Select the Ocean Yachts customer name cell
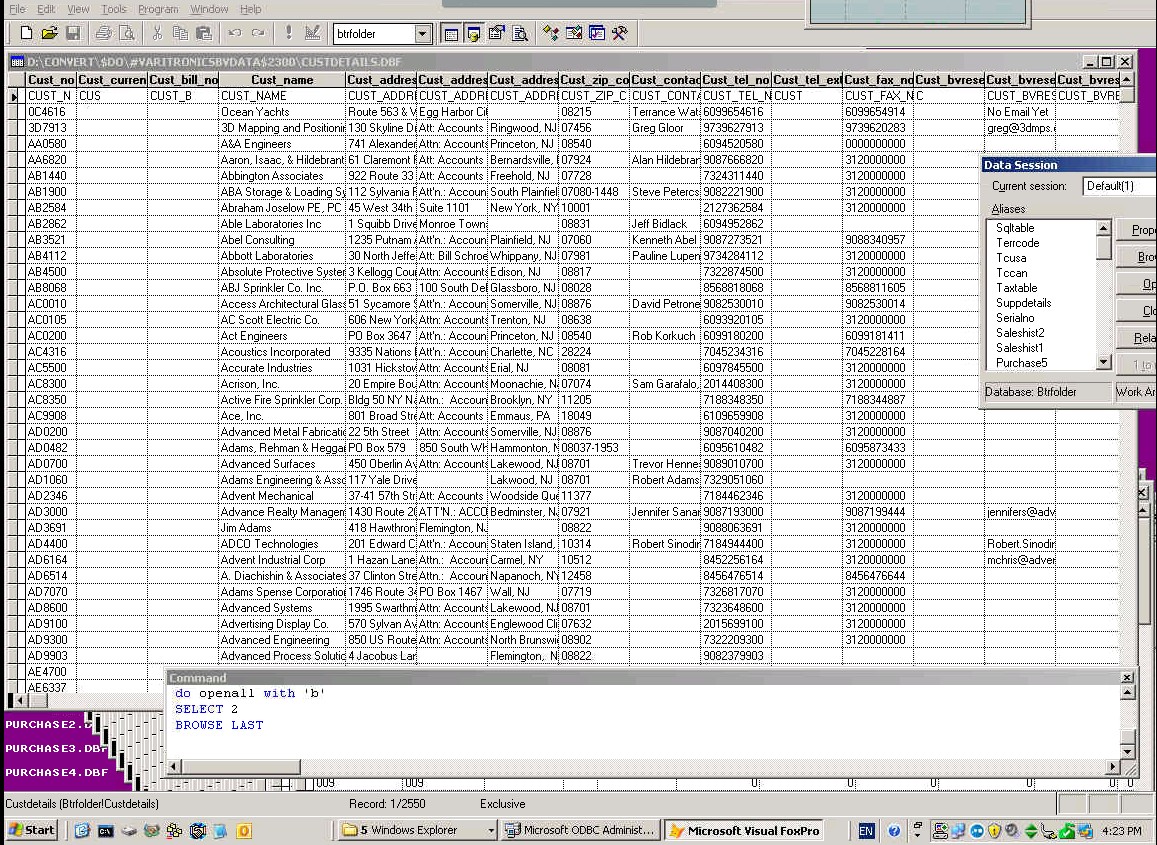Screen dimensions: 1157x845 (x=282, y=112)
